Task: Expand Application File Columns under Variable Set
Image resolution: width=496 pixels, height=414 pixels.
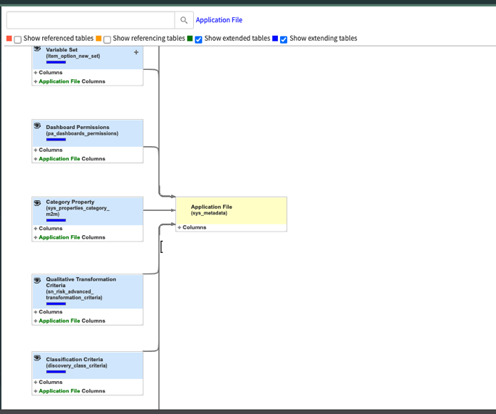Action: (69, 81)
